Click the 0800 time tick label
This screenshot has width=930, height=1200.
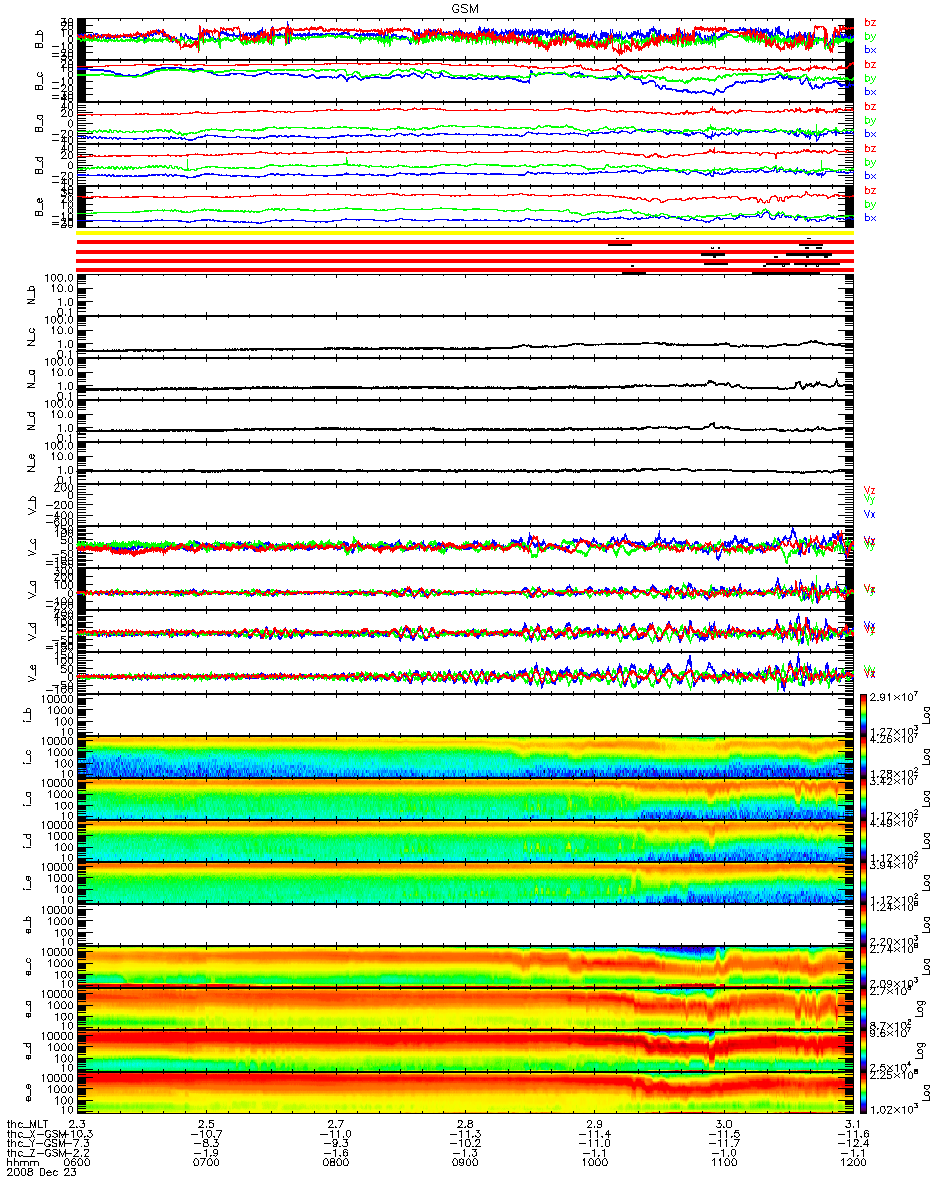tap(336, 1164)
